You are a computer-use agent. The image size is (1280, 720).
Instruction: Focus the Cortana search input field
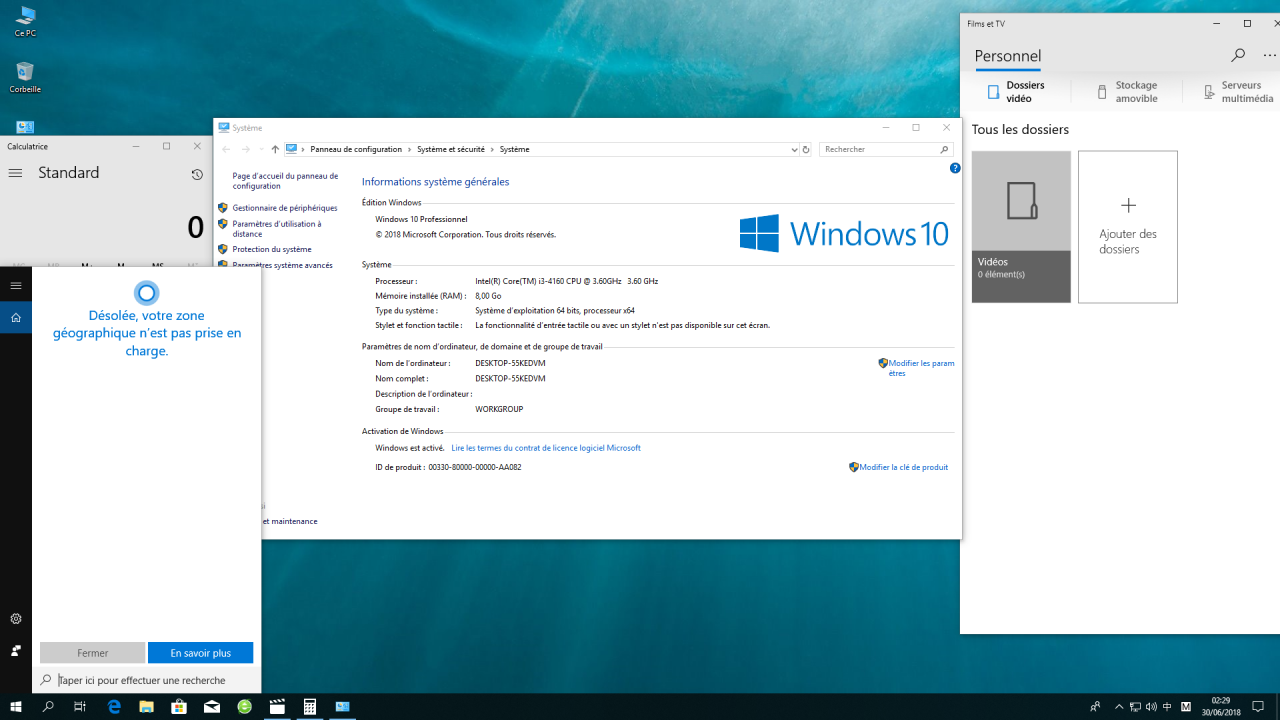pyautogui.click(x=146, y=680)
